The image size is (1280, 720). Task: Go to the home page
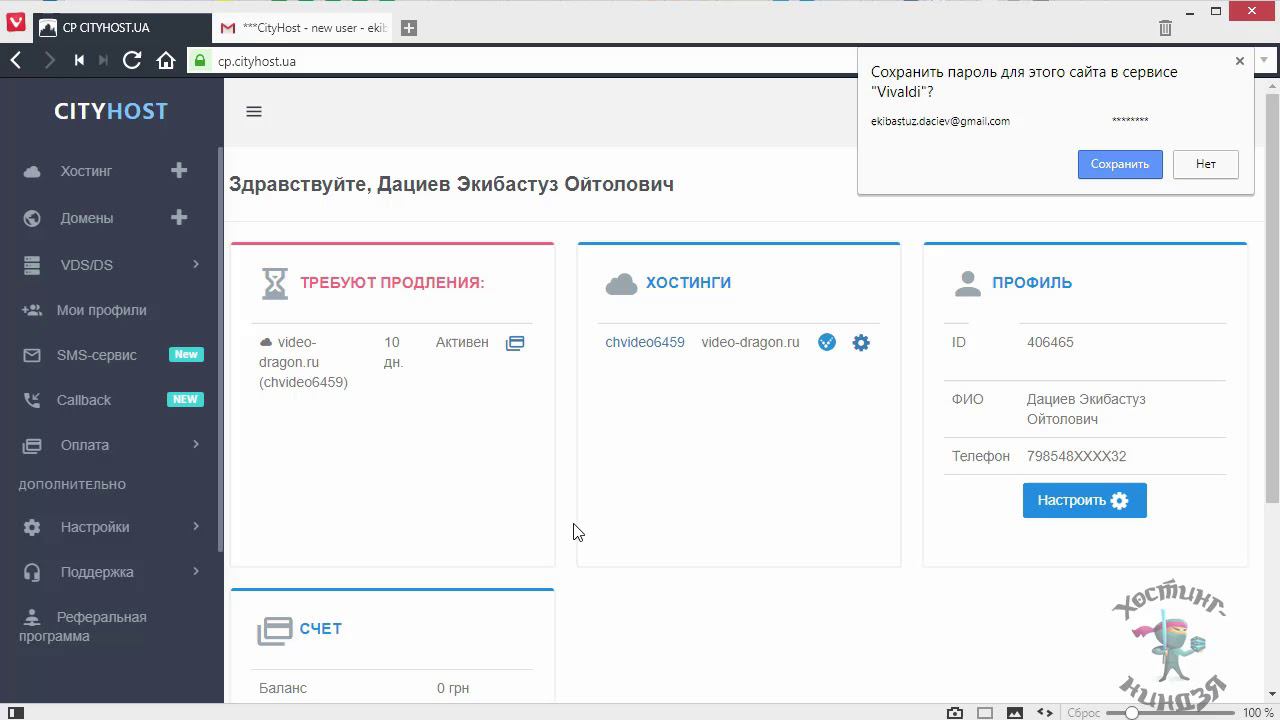166,61
